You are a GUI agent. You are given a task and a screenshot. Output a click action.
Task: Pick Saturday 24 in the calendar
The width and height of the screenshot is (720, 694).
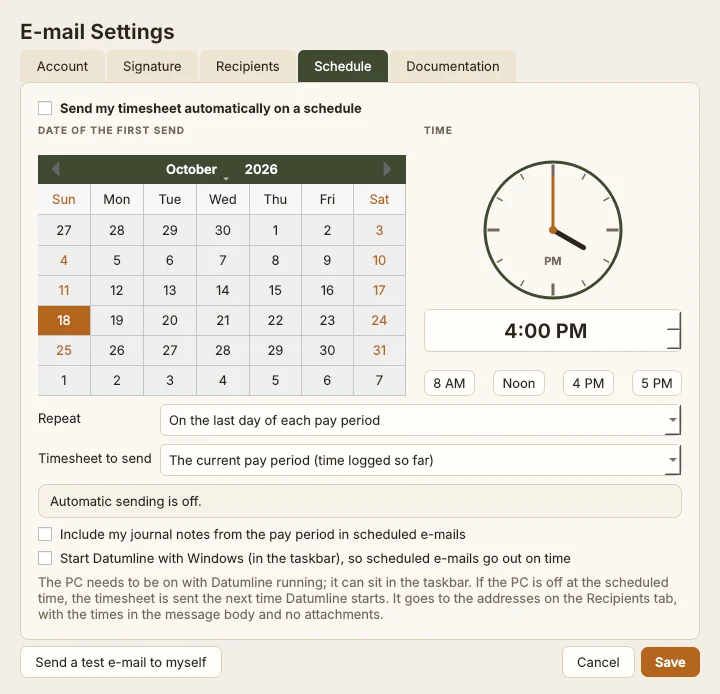click(379, 320)
